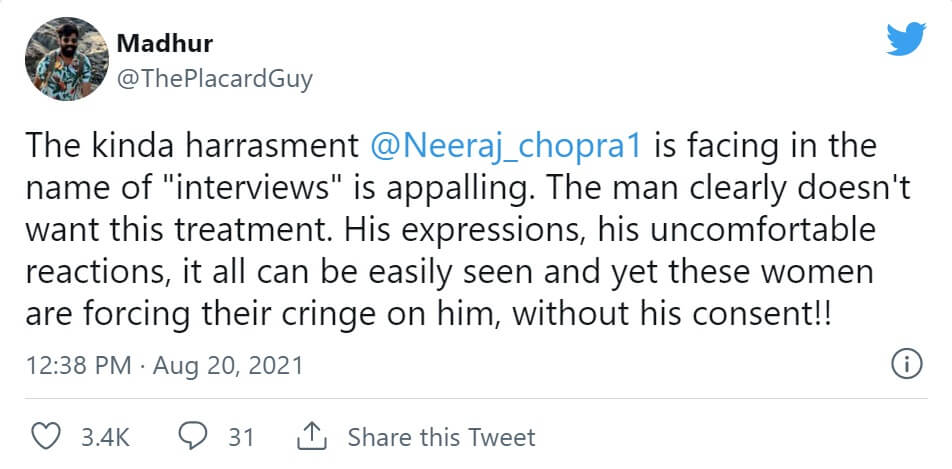Screen dimensions: 952x469
Task: Click the share arrow icon
Action: coord(313,437)
